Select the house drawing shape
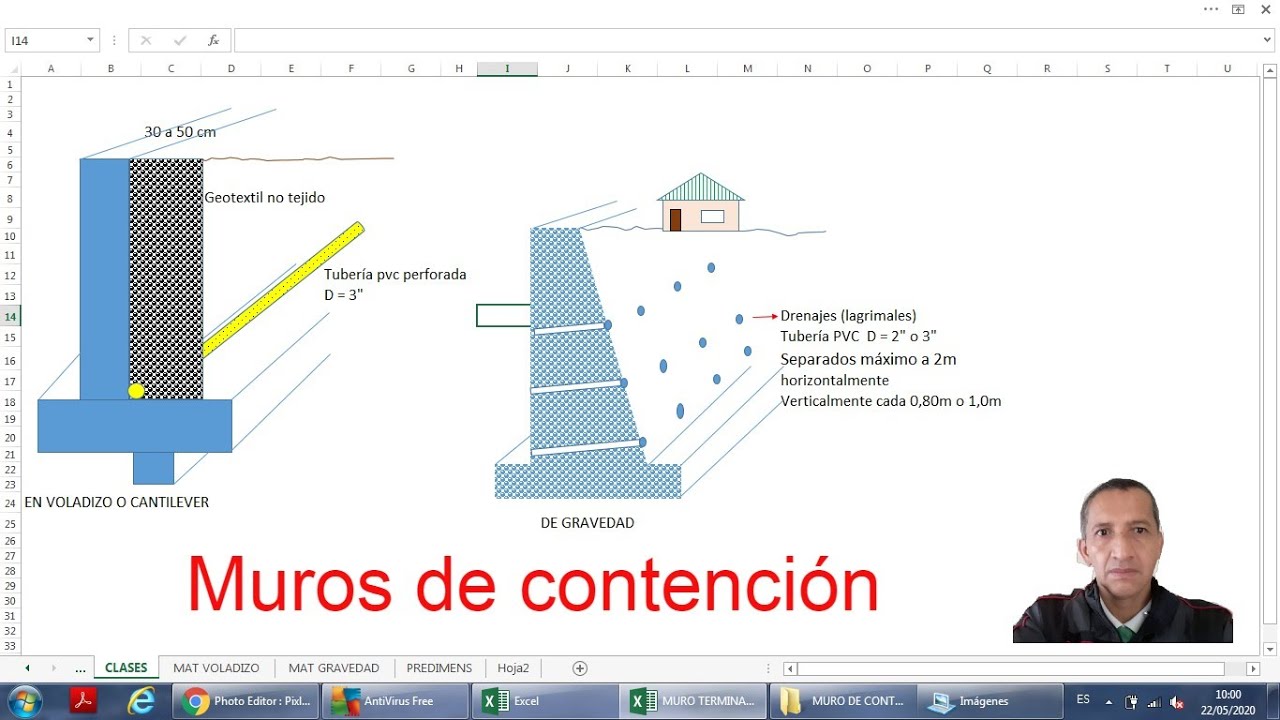The height and width of the screenshot is (720, 1280). pyautogui.click(x=701, y=202)
